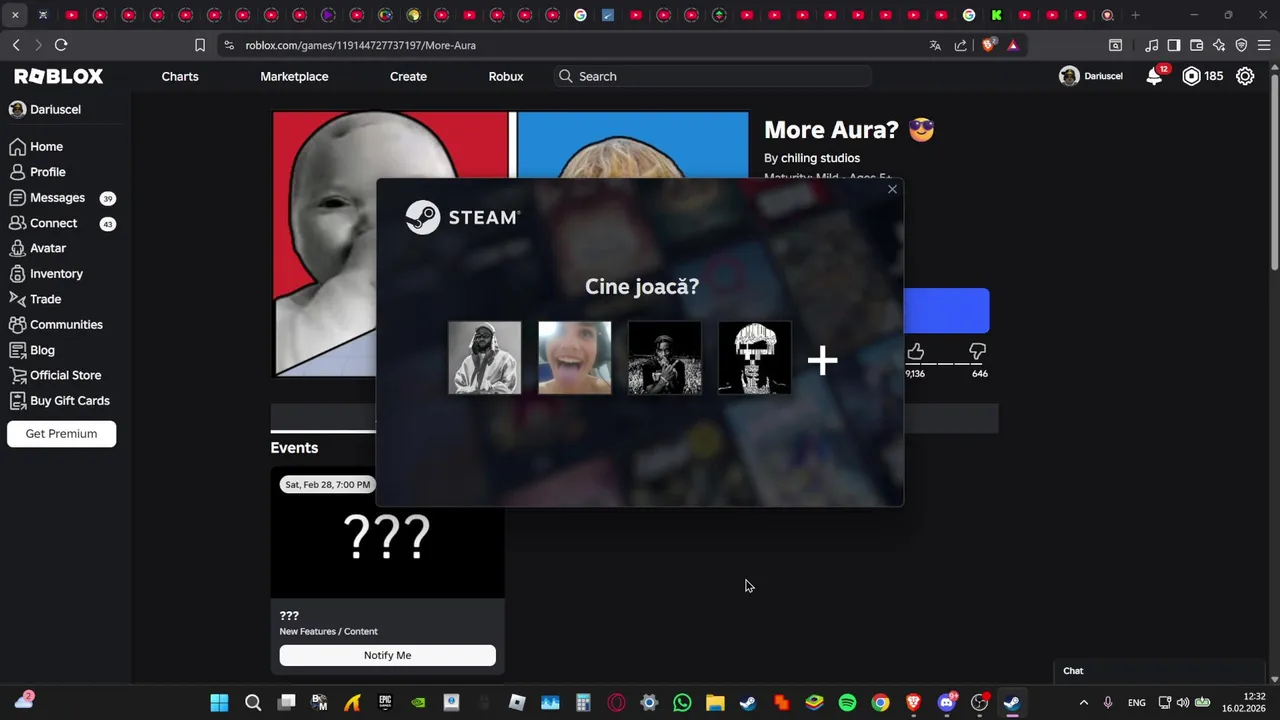Open the browser main menu

tap(1264, 45)
